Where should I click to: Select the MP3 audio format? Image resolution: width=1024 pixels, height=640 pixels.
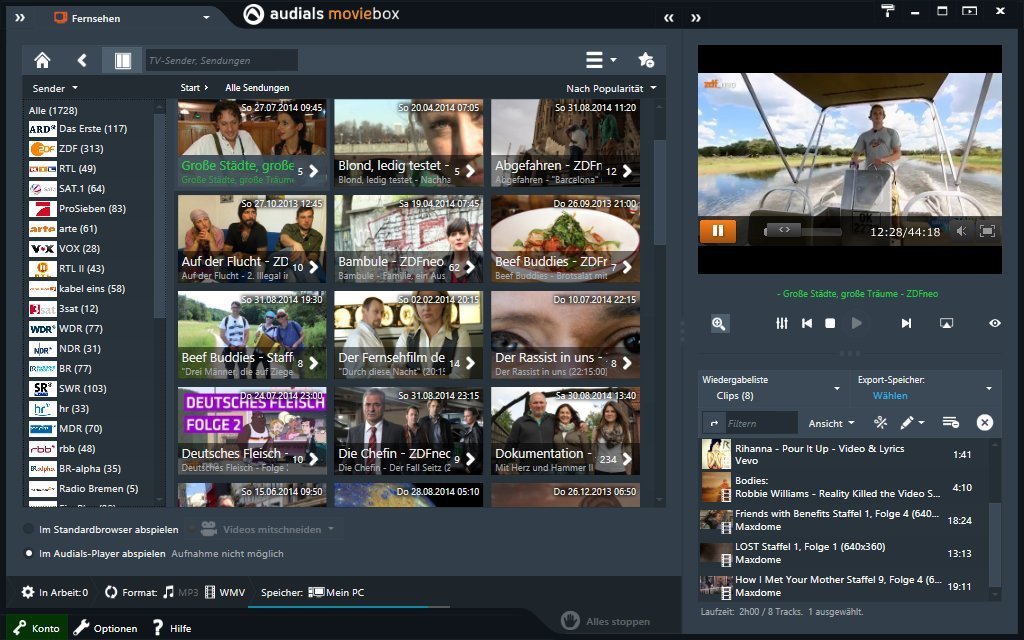pos(180,592)
